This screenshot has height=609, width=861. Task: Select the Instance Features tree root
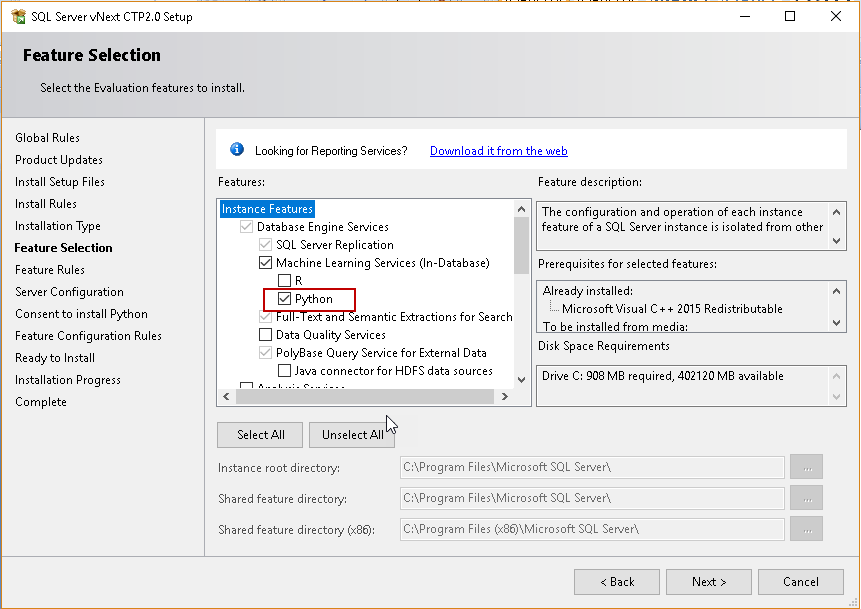(266, 208)
